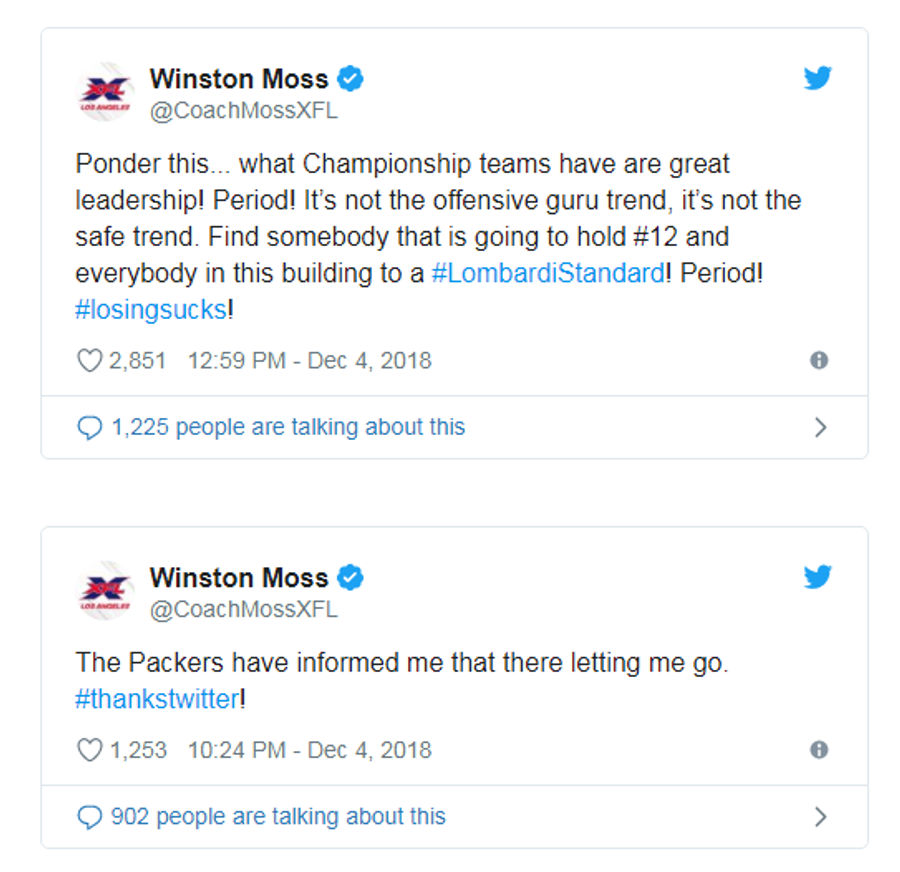Open verified badge on second Winston Moss name
Screen dimensions: 900x872
click(350, 578)
